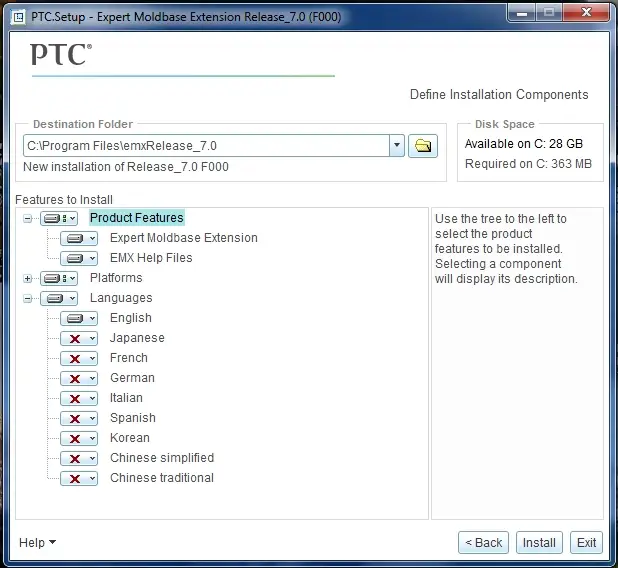Viewport: 618px width, 568px height.
Task: Click the red X icon for French
Action: click(75, 359)
